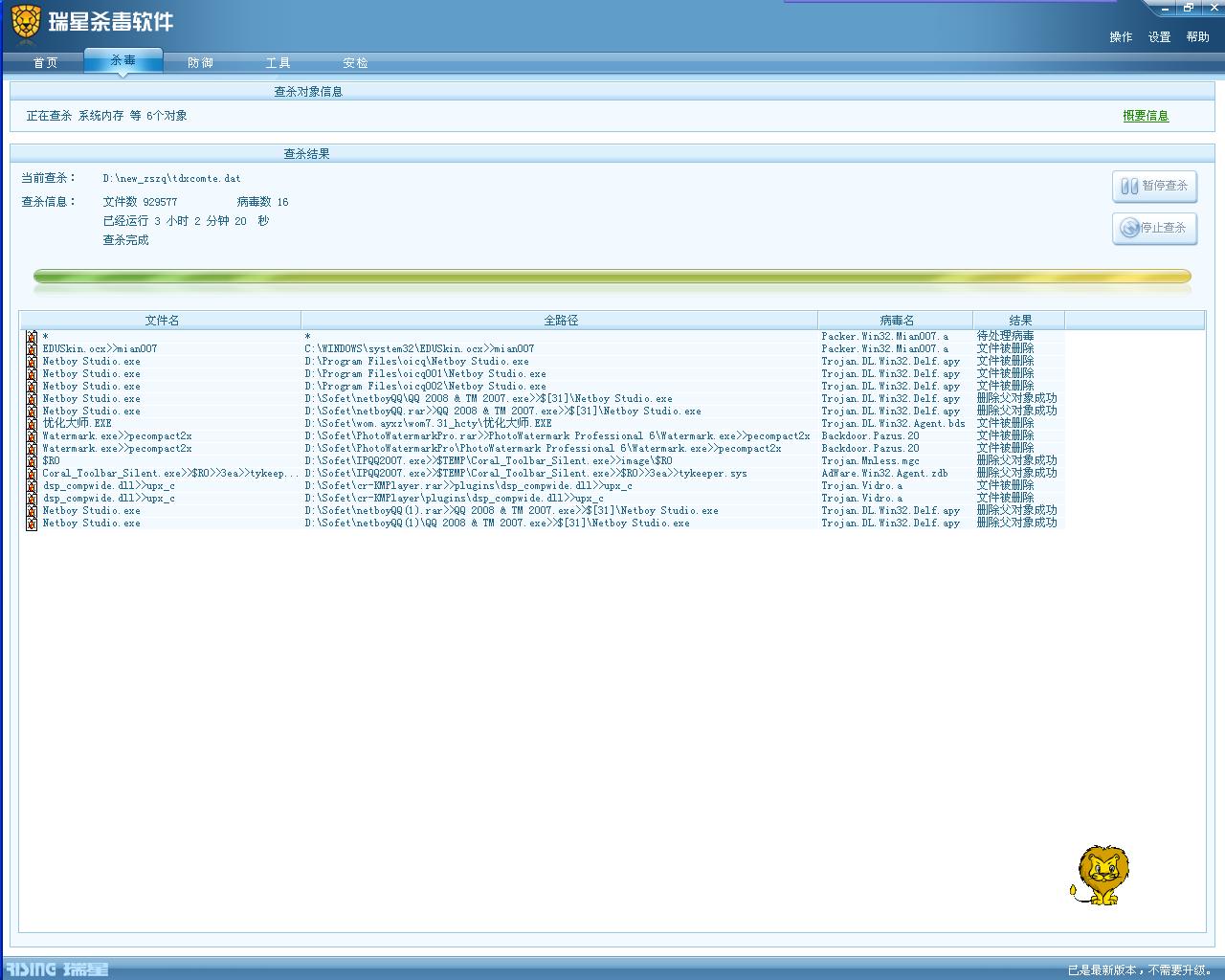Restore down the Rising antivirus window
1225x980 pixels.
[1188, 8]
